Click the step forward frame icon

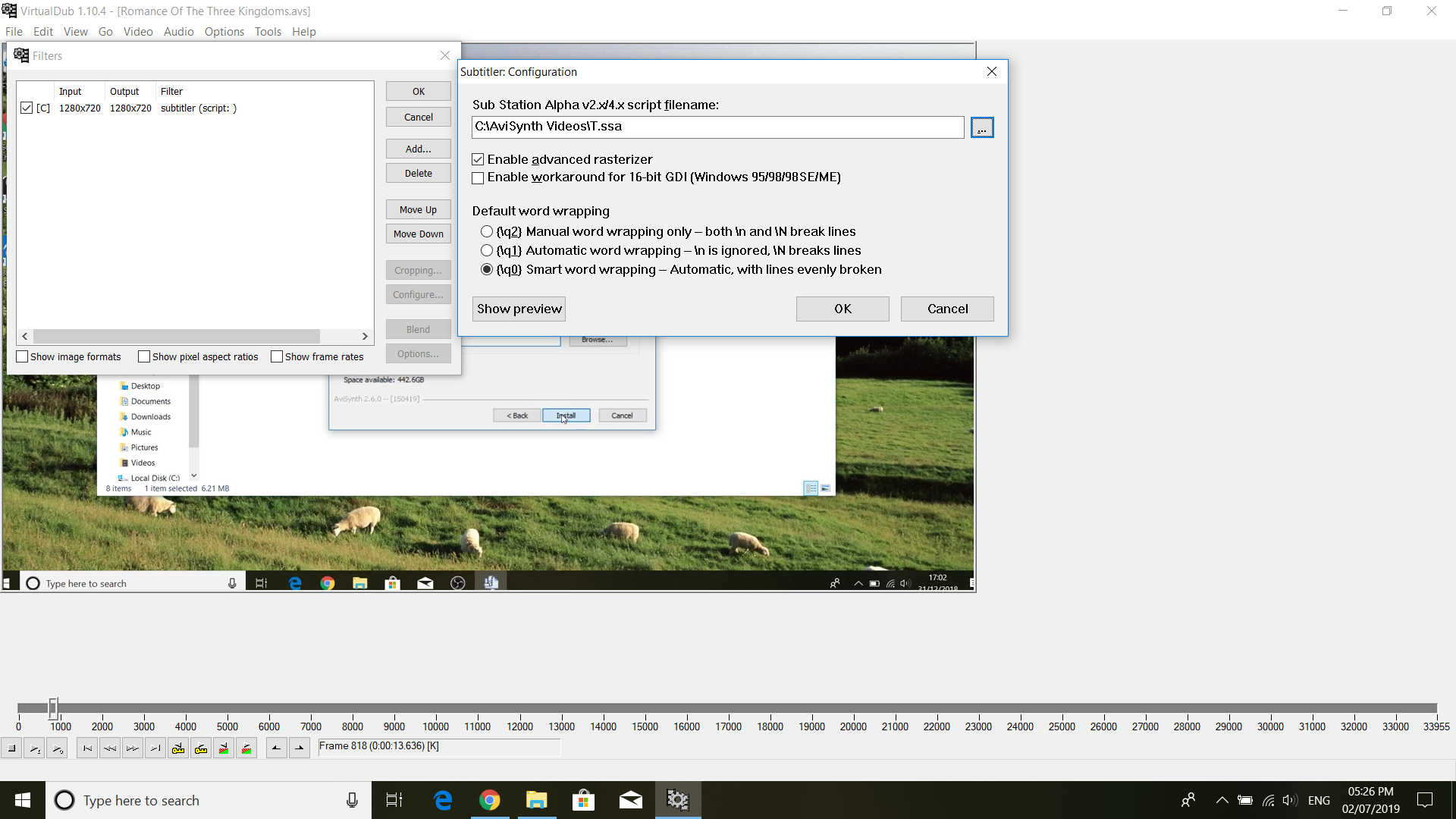(133, 748)
